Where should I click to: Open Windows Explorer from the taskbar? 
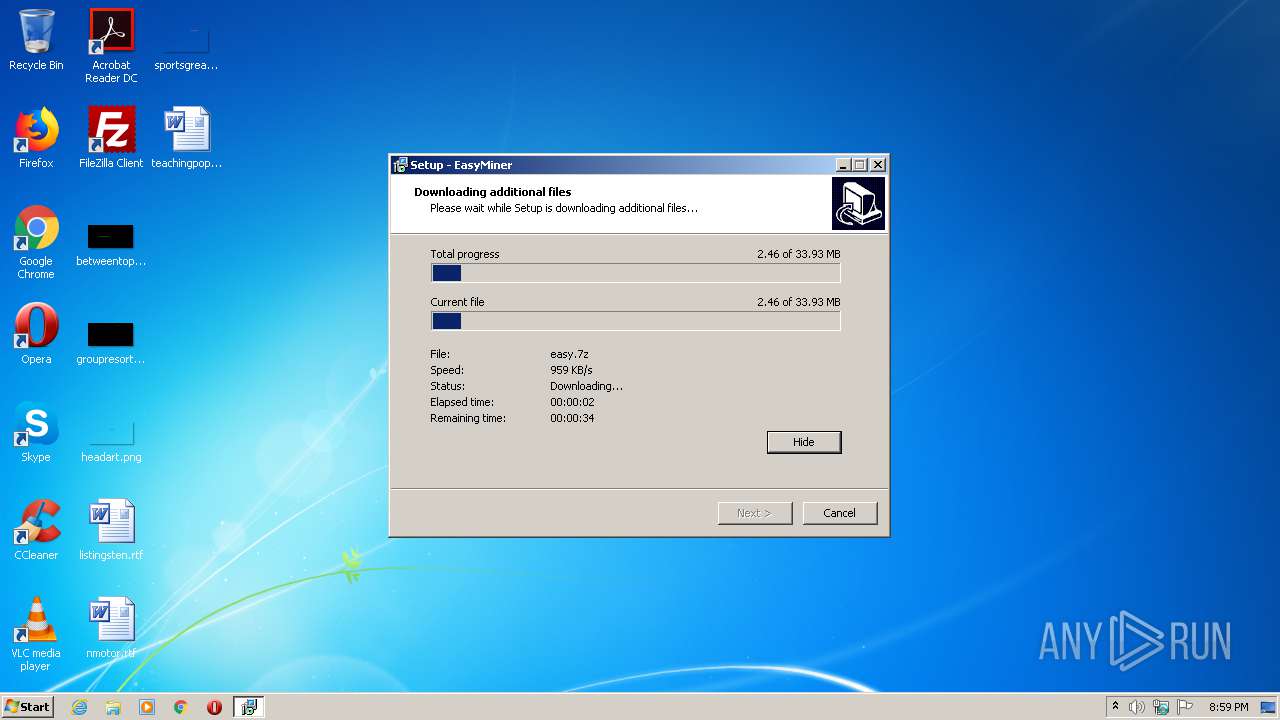tap(113, 707)
